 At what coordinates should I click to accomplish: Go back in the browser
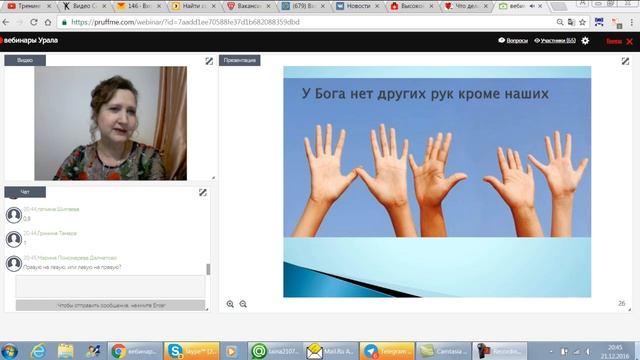[6, 22]
